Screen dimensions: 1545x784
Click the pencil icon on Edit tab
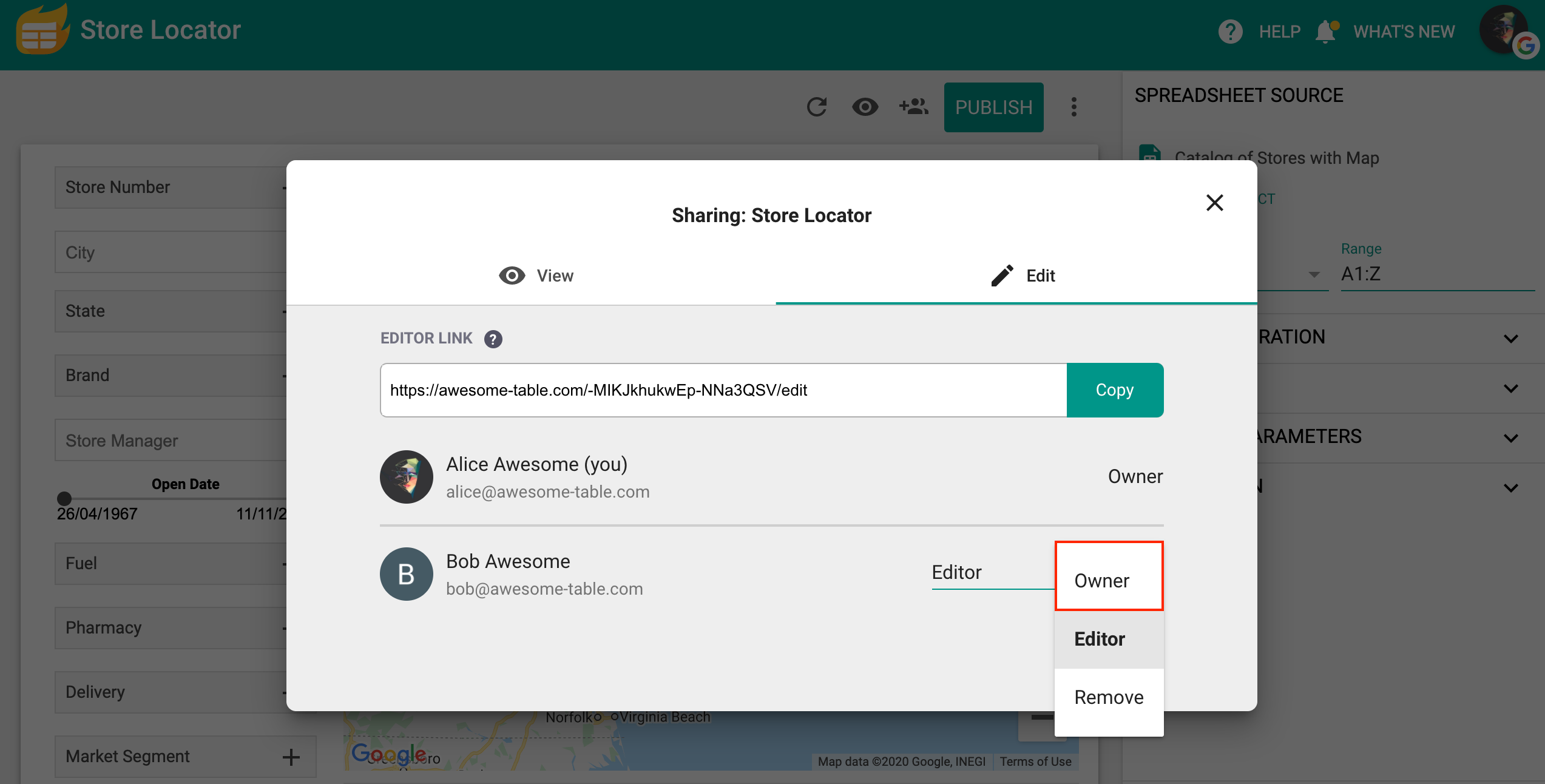1002,275
